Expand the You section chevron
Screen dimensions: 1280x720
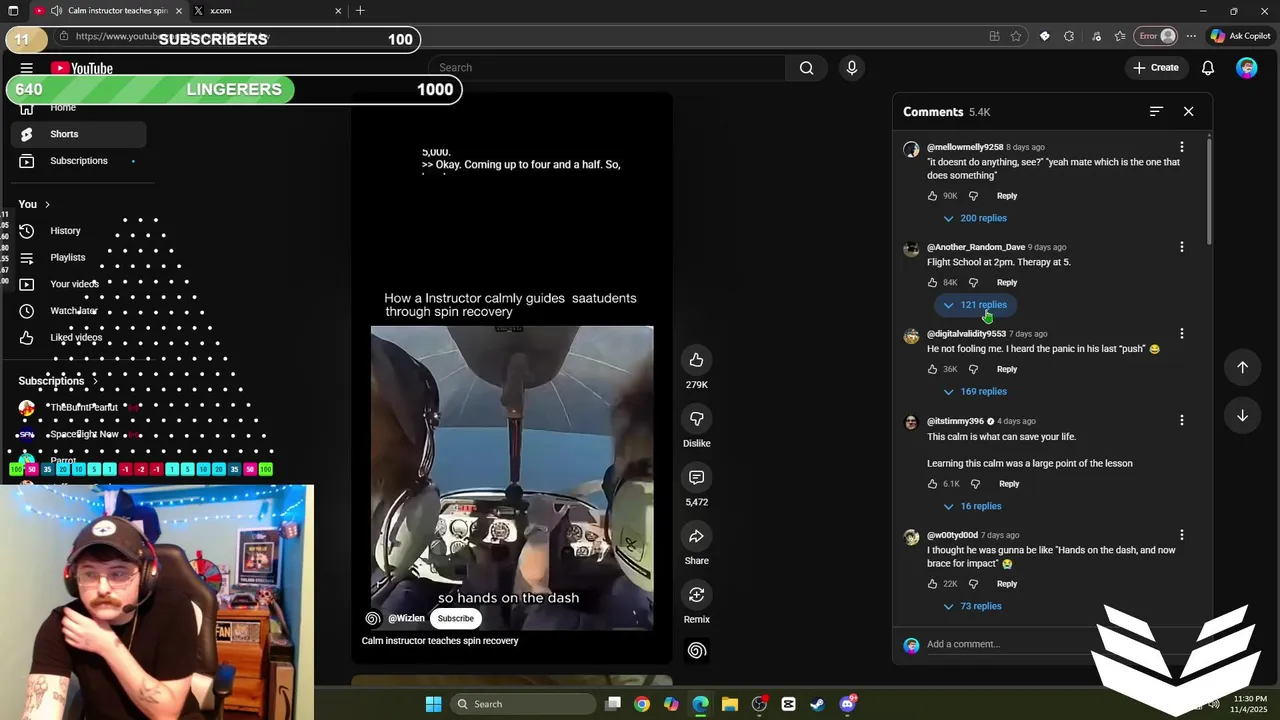pyautogui.click(x=47, y=205)
